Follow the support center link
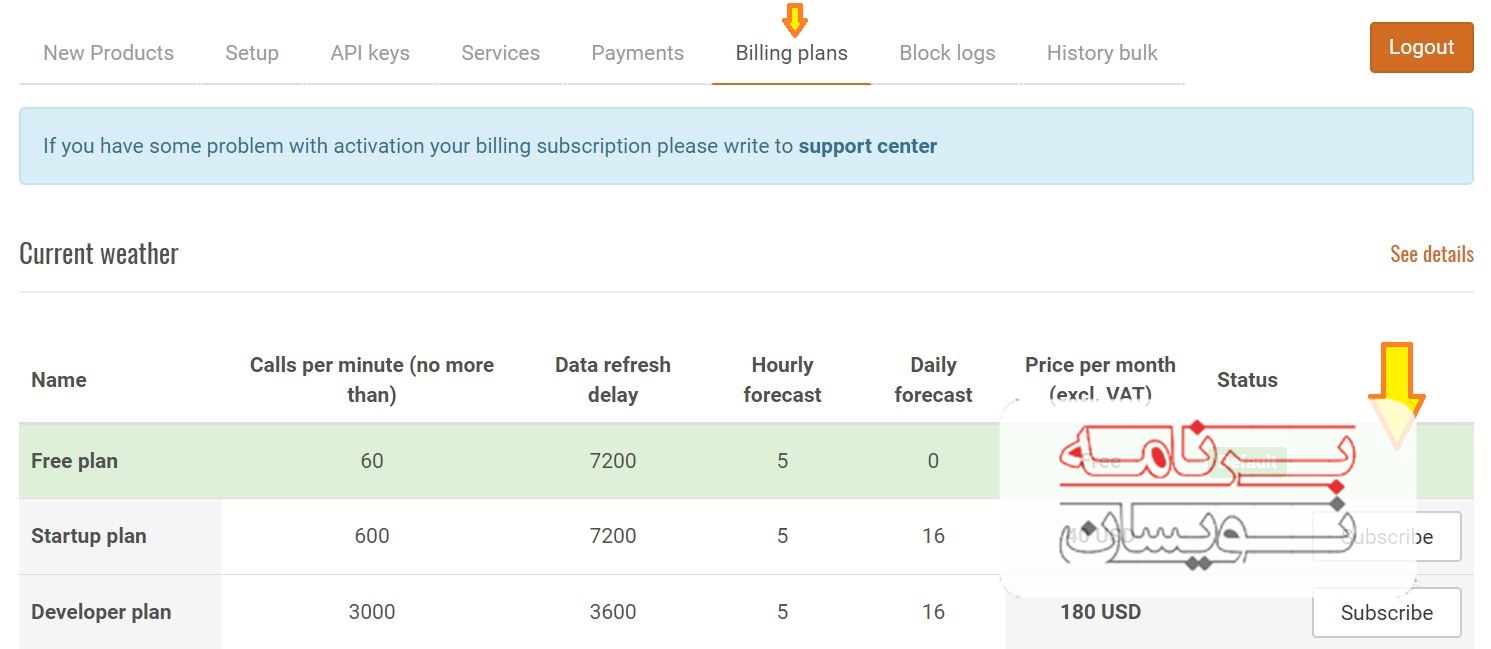The image size is (1491, 649). pyautogui.click(x=867, y=146)
